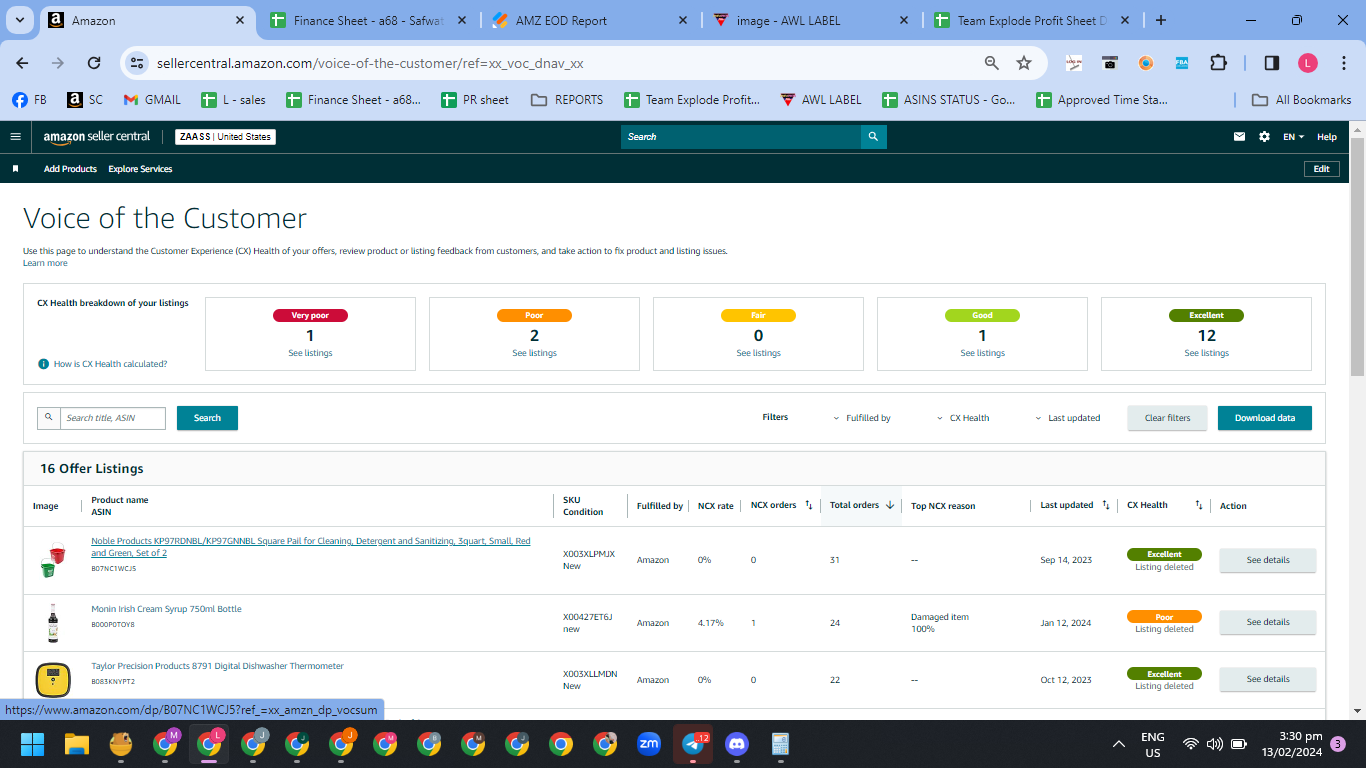Switch to the Finance Sheet - a68 tab
The image size is (1366, 768).
[366, 20]
